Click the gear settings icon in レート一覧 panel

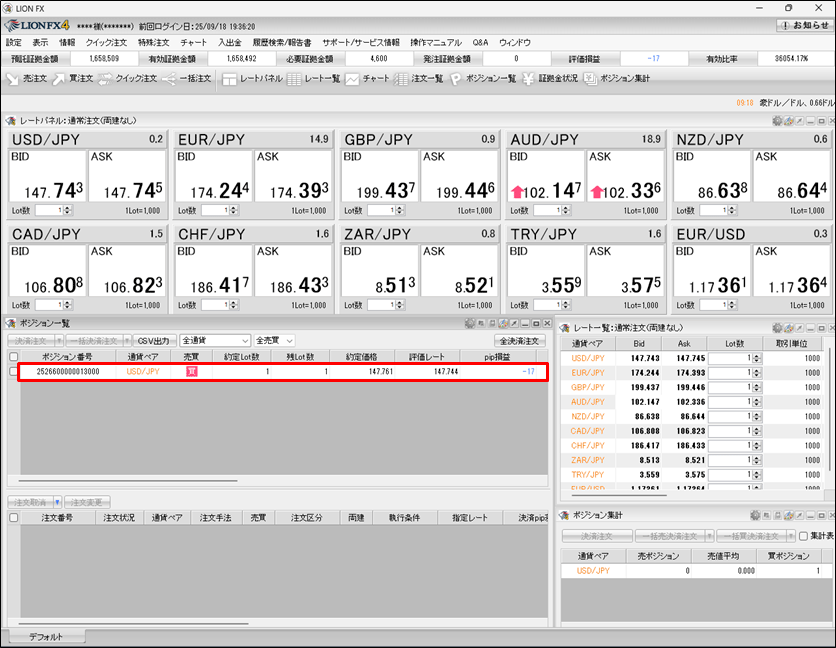pyautogui.click(x=778, y=327)
